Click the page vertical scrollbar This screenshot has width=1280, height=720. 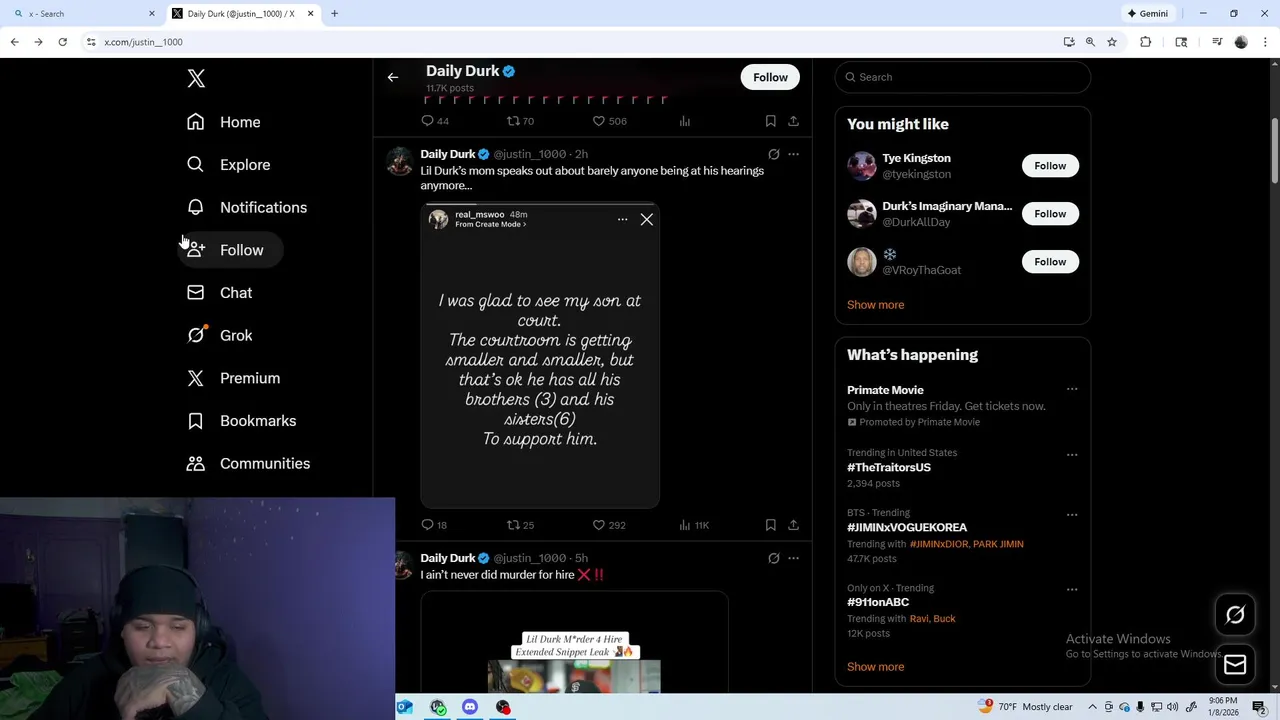1275,150
